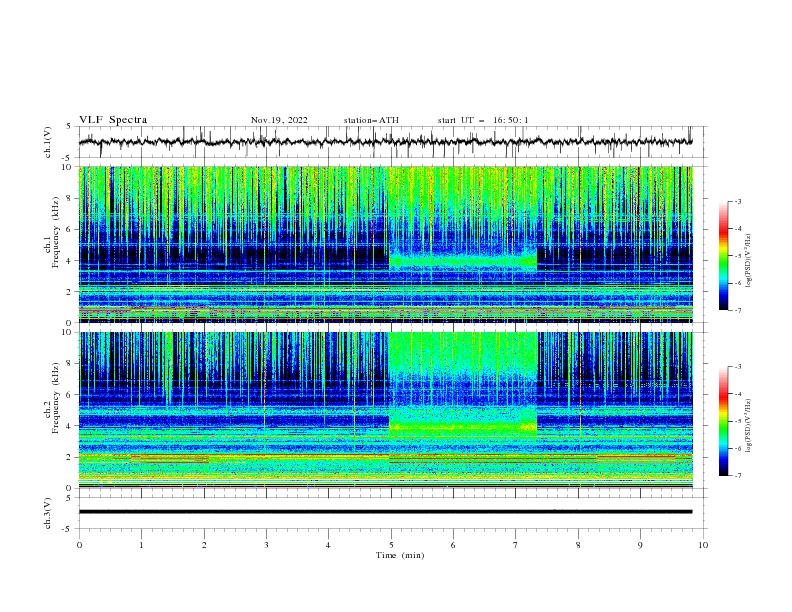Click time axis tick label "3"

pos(266,545)
